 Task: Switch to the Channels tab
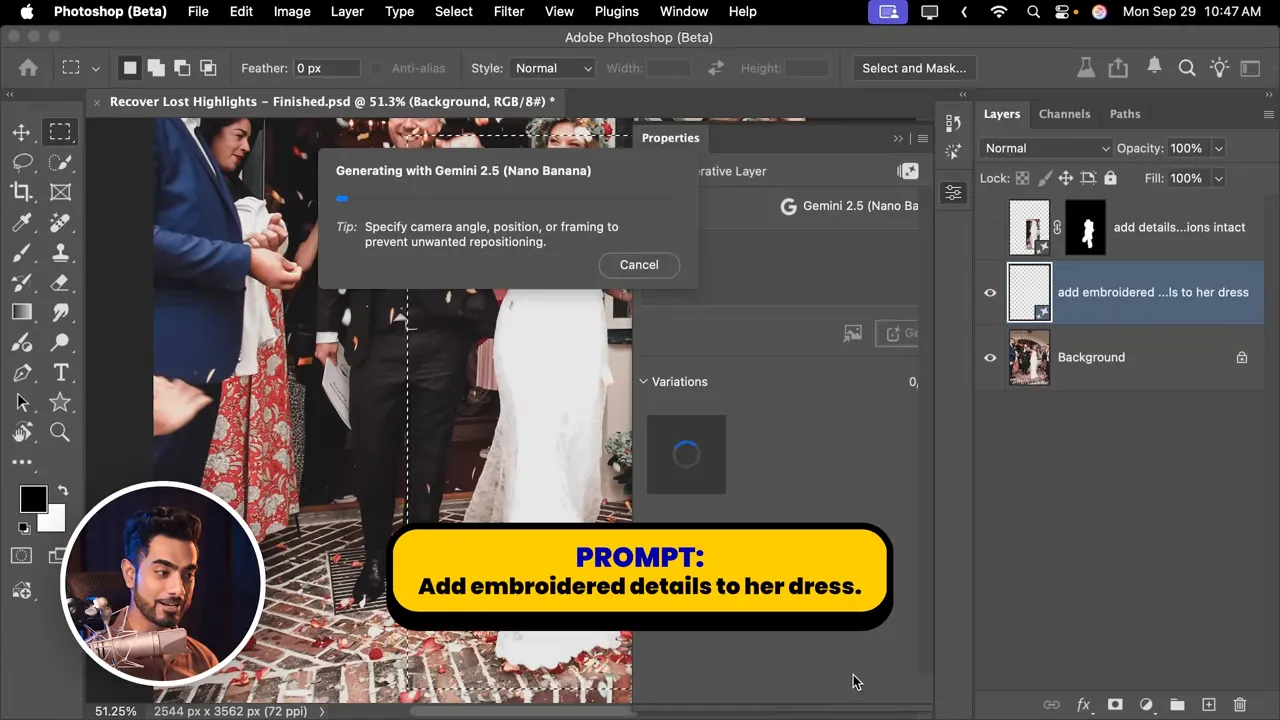(x=1064, y=114)
